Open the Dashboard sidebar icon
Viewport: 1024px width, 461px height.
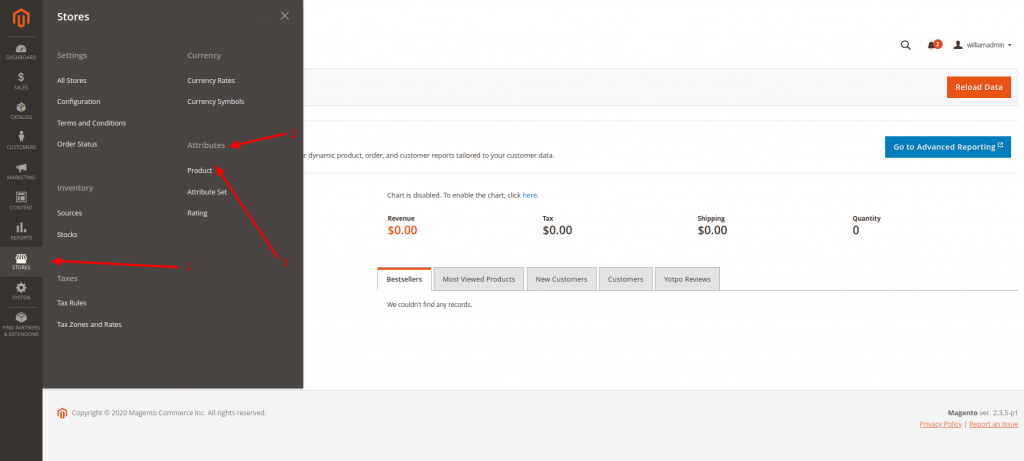(21, 50)
